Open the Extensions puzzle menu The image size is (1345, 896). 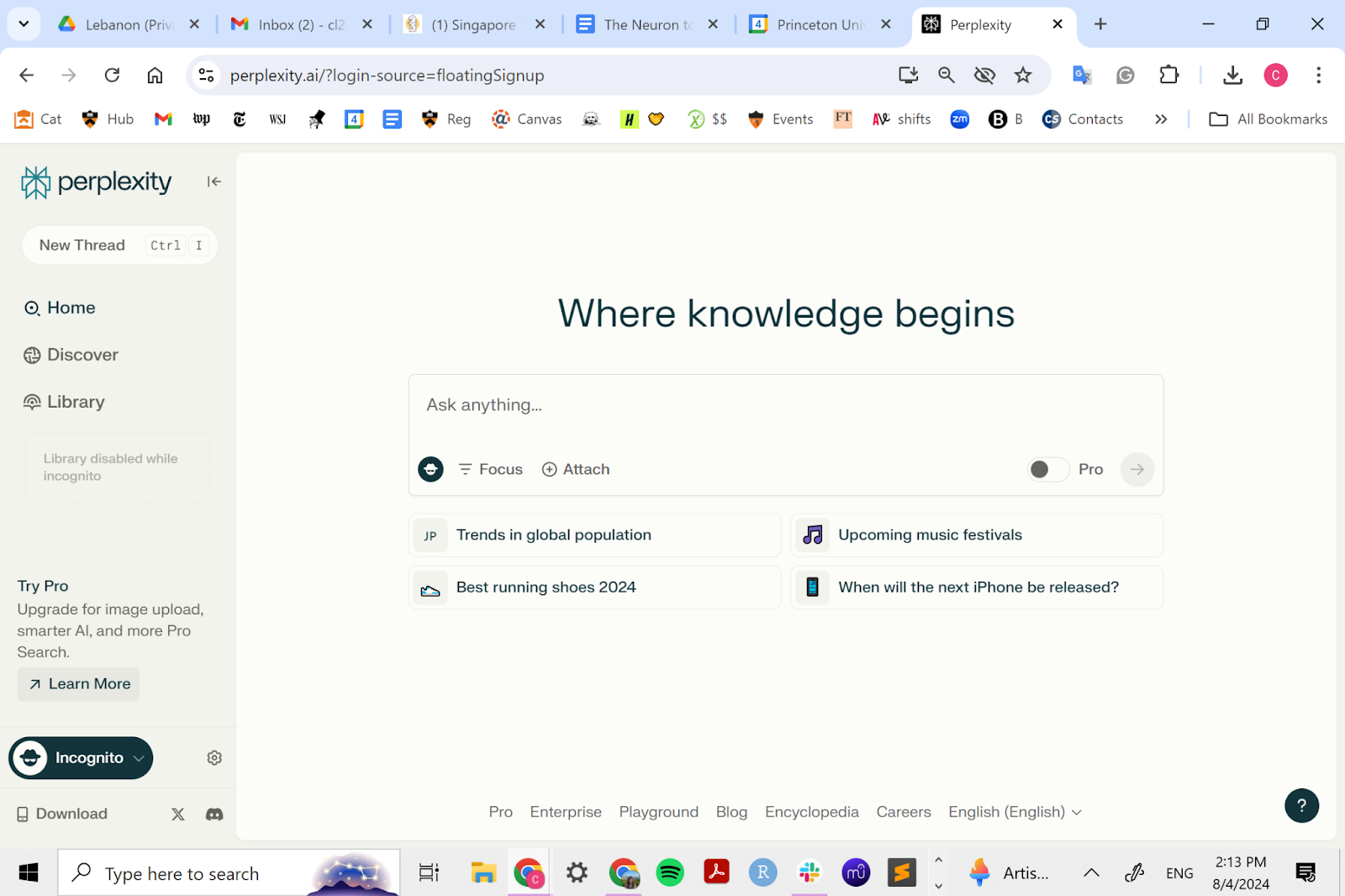tap(1169, 76)
